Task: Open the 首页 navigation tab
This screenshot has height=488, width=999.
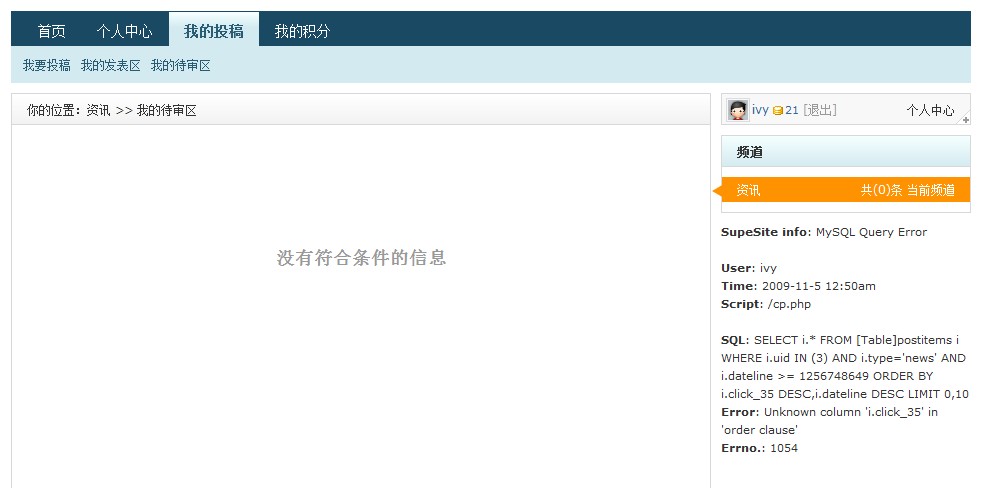Action: (x=52, y=31)
